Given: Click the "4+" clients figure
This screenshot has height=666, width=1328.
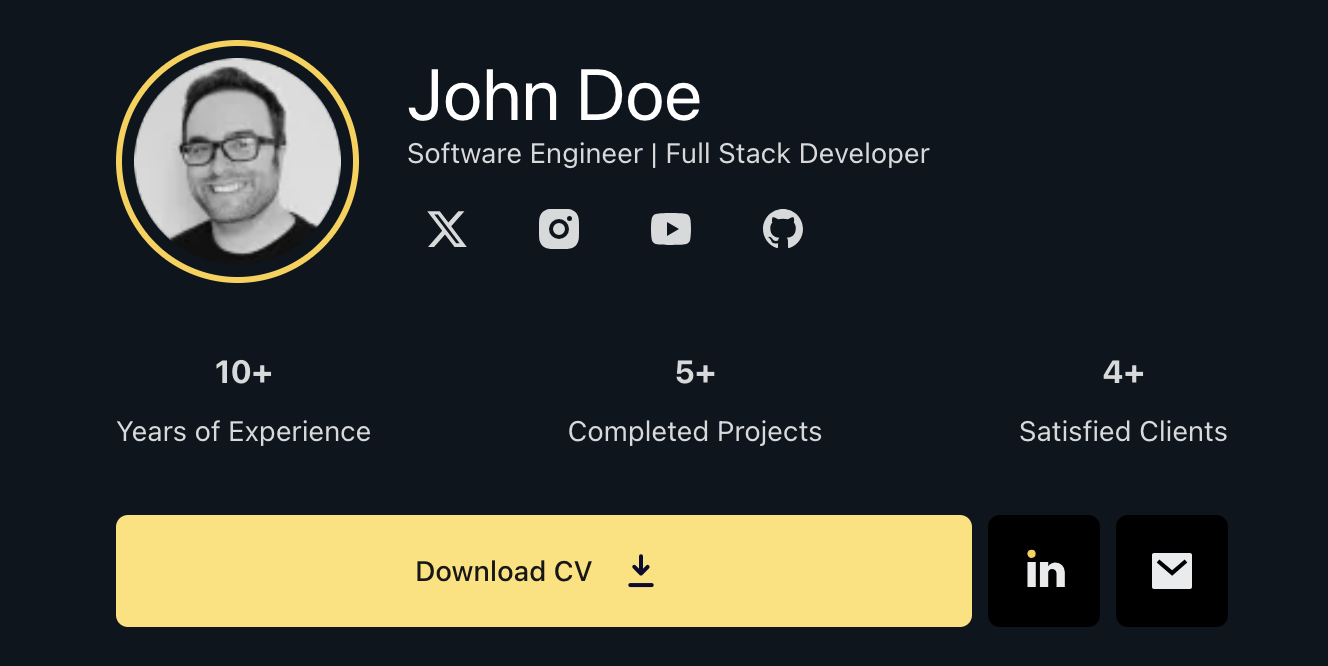Looking at the screenshot, I should click(1123, 373).
